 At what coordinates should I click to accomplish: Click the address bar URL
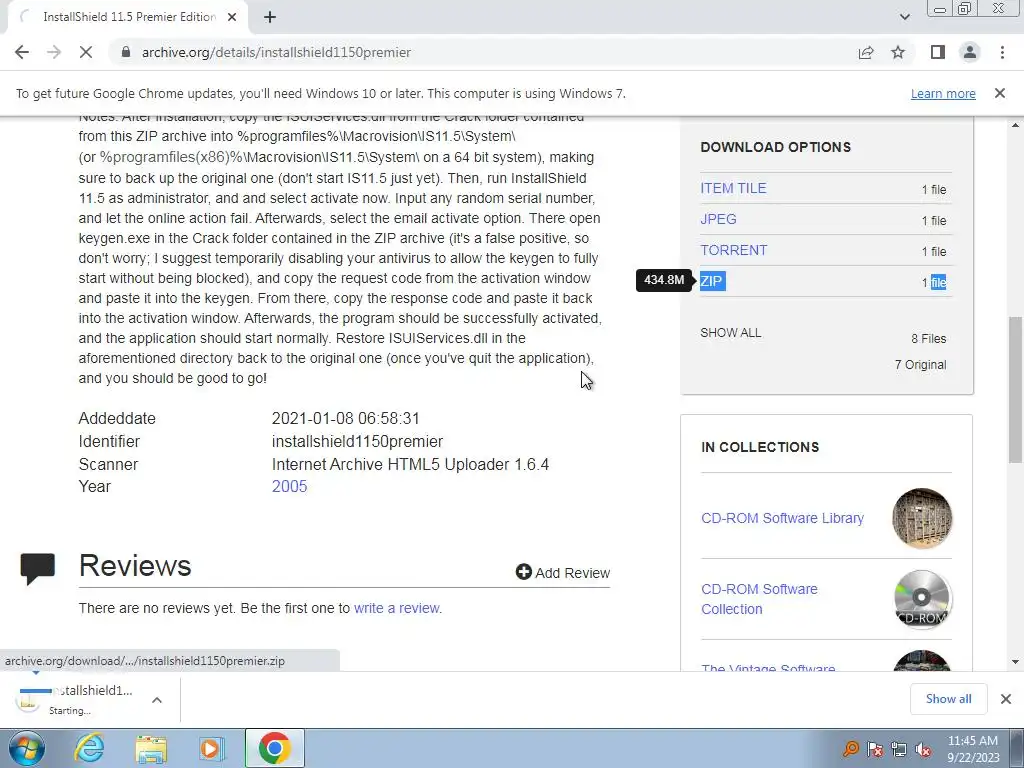[x=276, y=52]
